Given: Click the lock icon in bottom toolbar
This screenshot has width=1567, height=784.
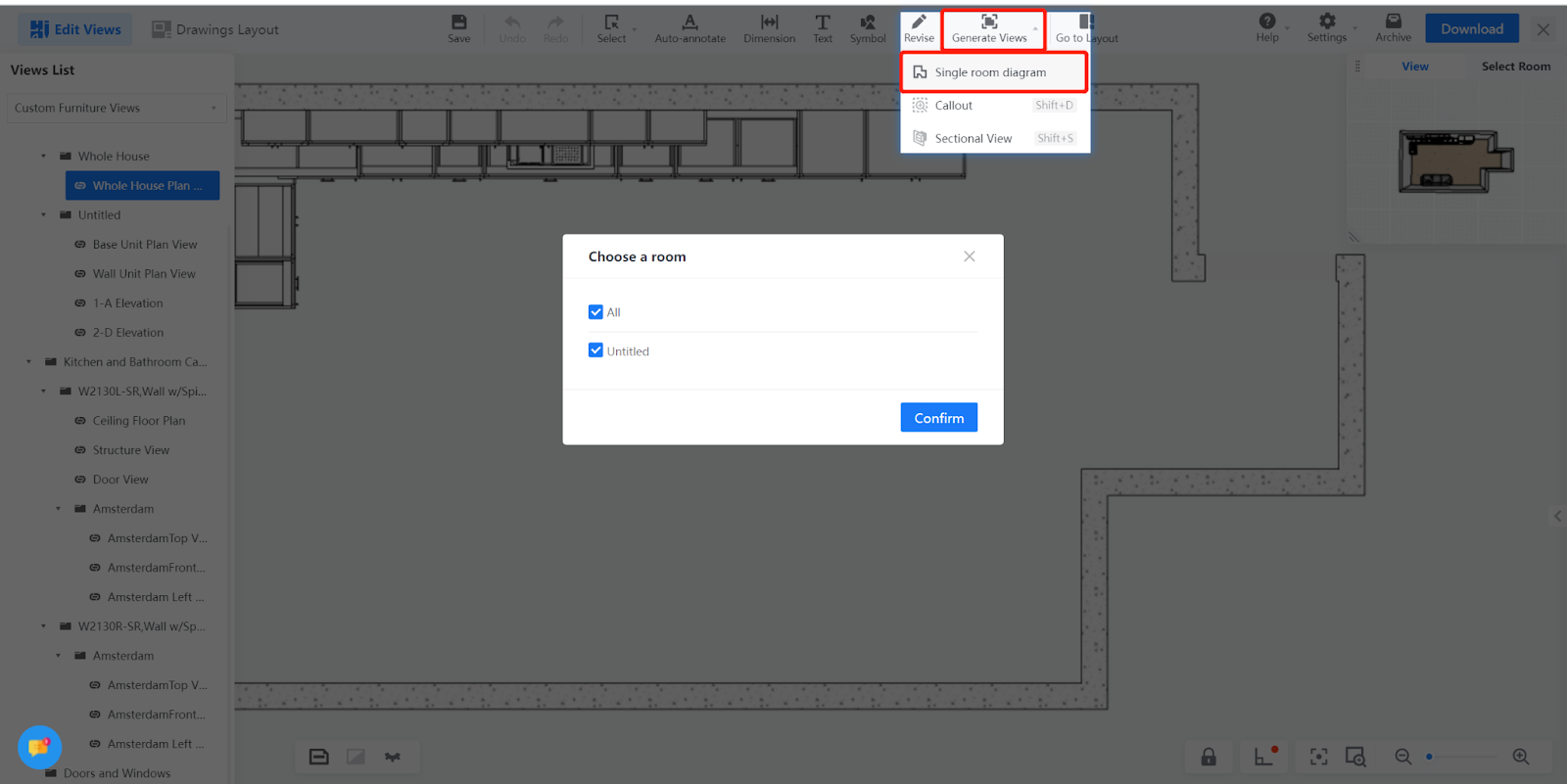Looking at the screenshot, I should click(1209, 757).
